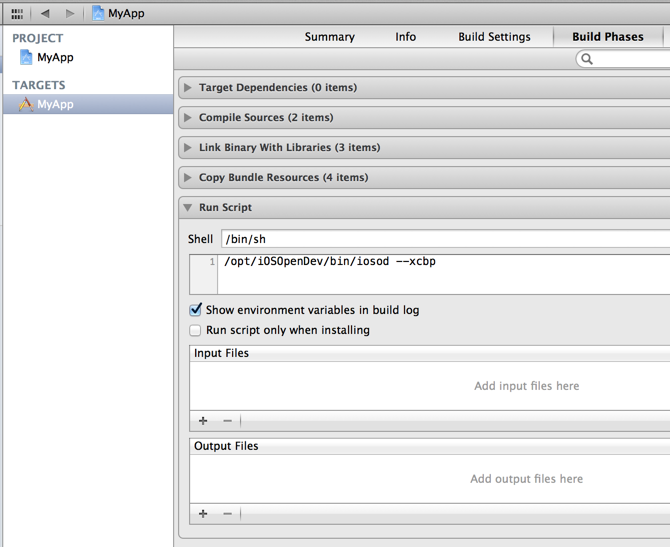Go forward with the right arrow
The image size is (670, 547).
pos(69,13)
